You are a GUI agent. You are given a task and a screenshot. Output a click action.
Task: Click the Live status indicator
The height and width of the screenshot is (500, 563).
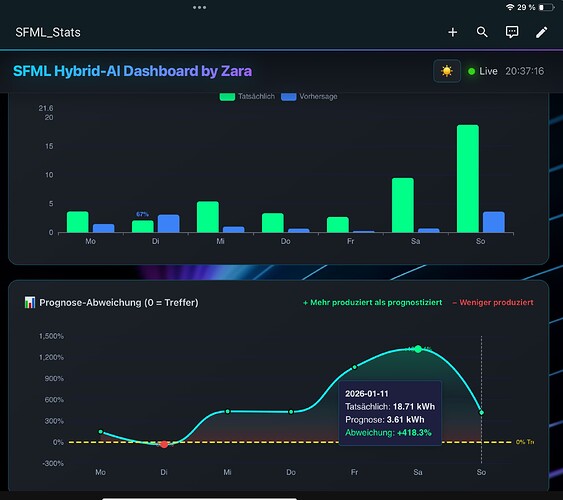point(483,71)
